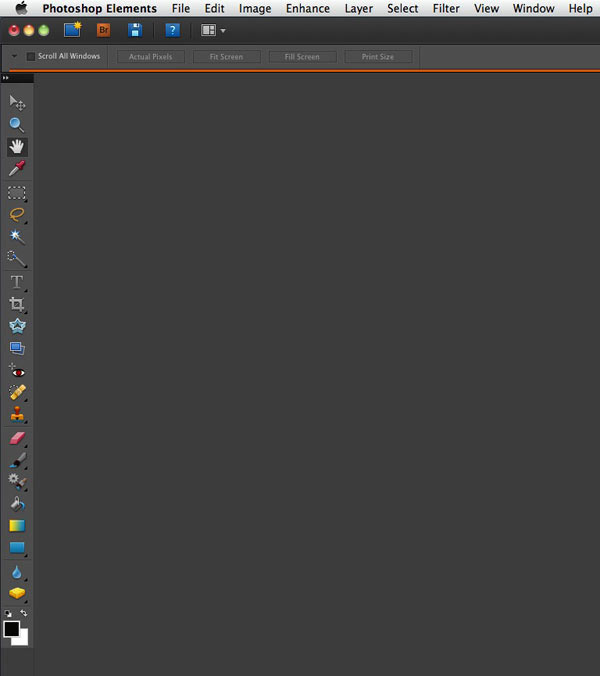Select the Paint Bucket tool

(x=17, y=504)
